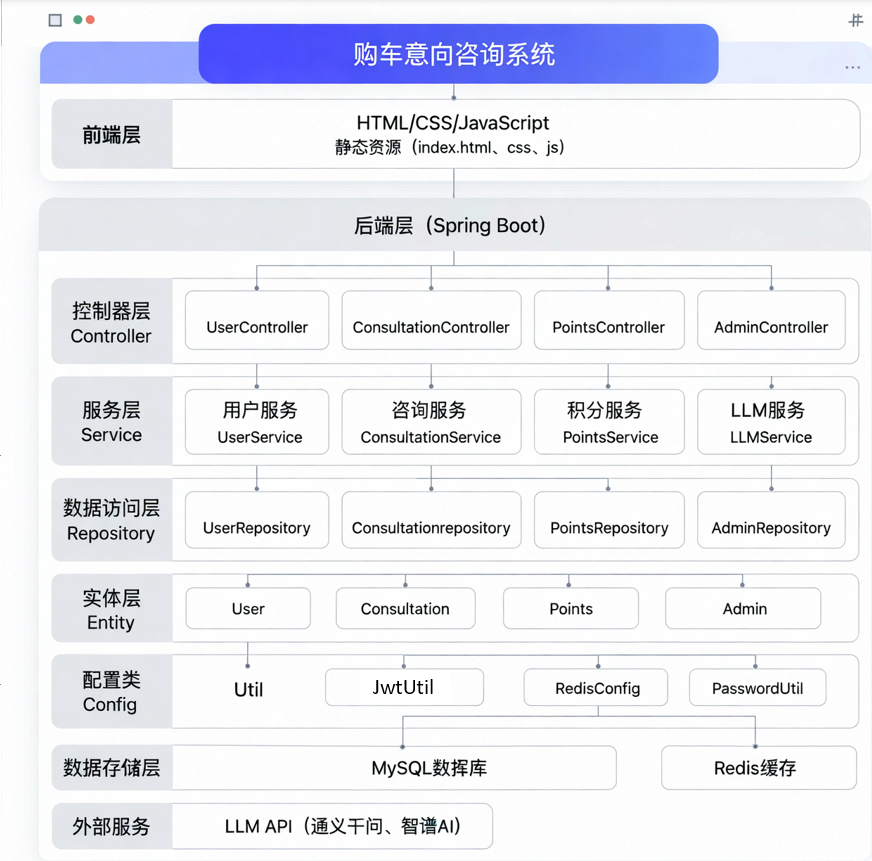872x861 pixels.
Task: Select the 配置类 Config label
Action: coord(111,691)
